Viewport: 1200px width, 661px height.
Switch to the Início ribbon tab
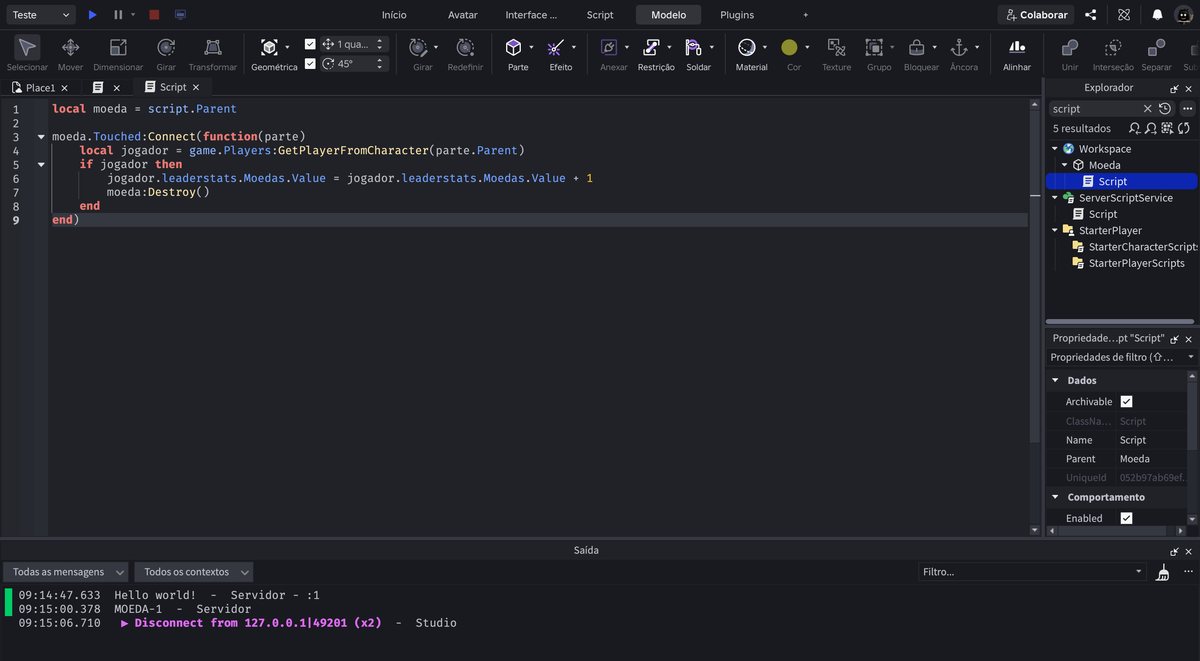pyautogui.click(x=394, y=15)
